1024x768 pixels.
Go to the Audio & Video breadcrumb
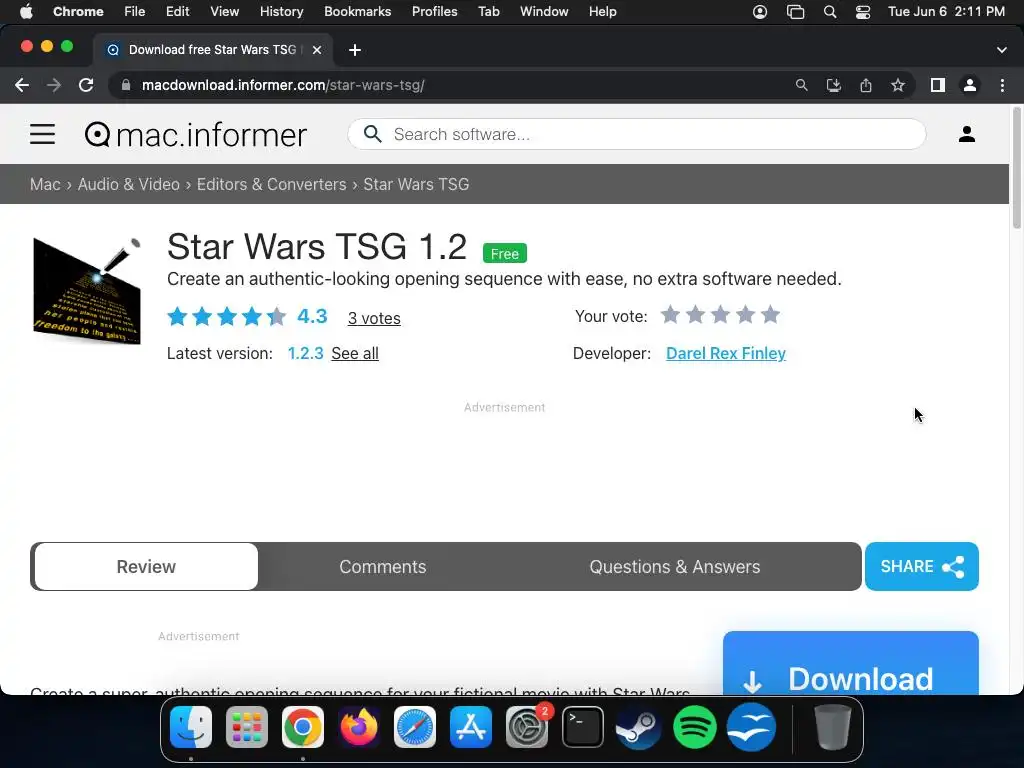pyautogui.click(x=129, y=185)
